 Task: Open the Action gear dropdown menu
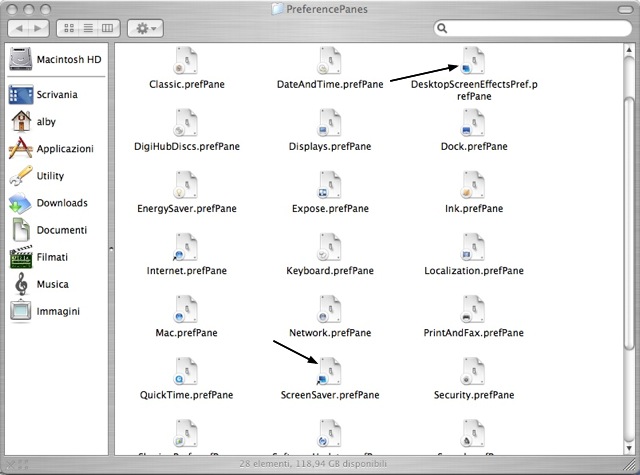tap(145, 28)
